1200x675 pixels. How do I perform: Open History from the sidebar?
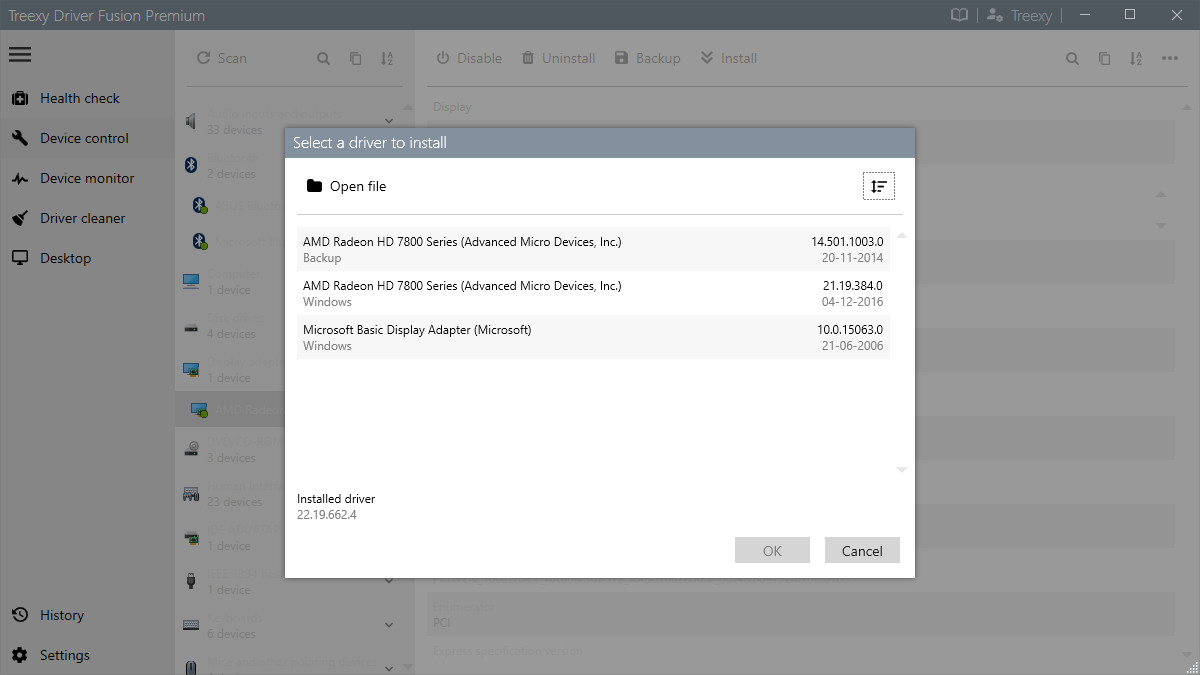62,615
